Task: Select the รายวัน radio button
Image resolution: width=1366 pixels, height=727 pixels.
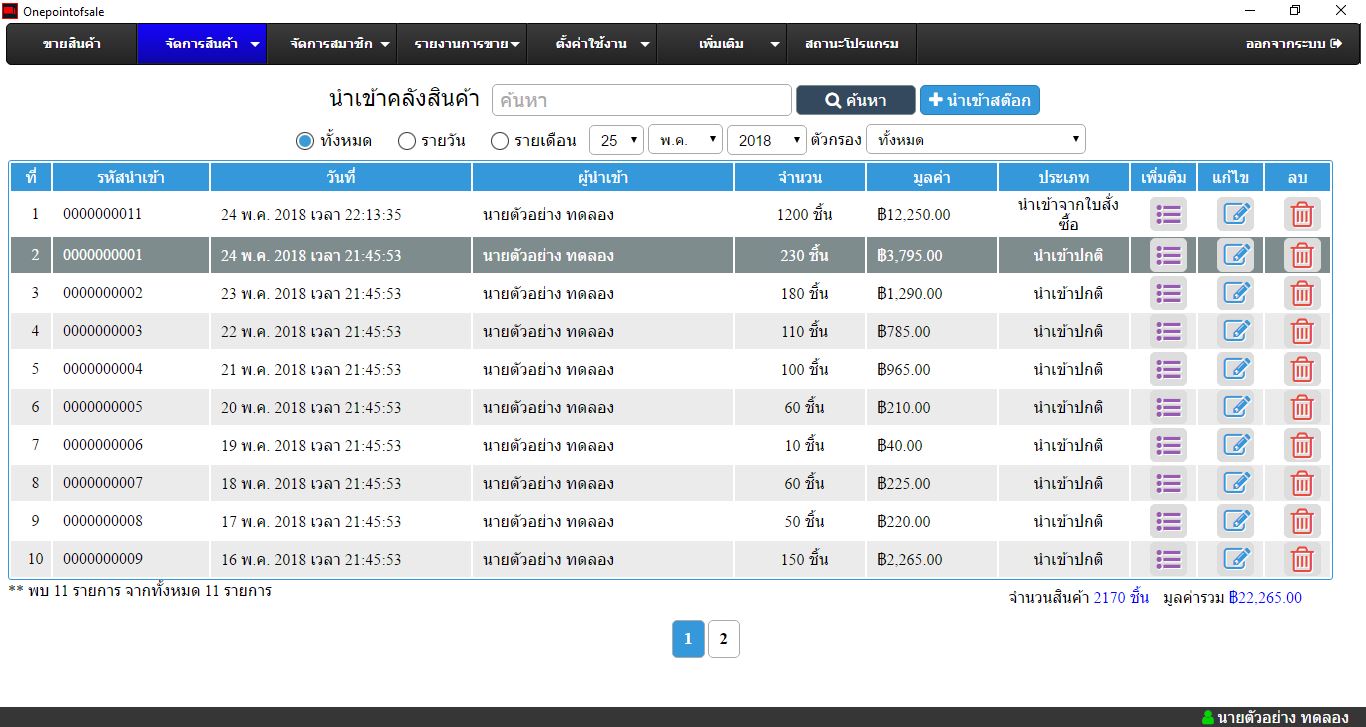Action: pyautogui.click(x=407, y=141)
